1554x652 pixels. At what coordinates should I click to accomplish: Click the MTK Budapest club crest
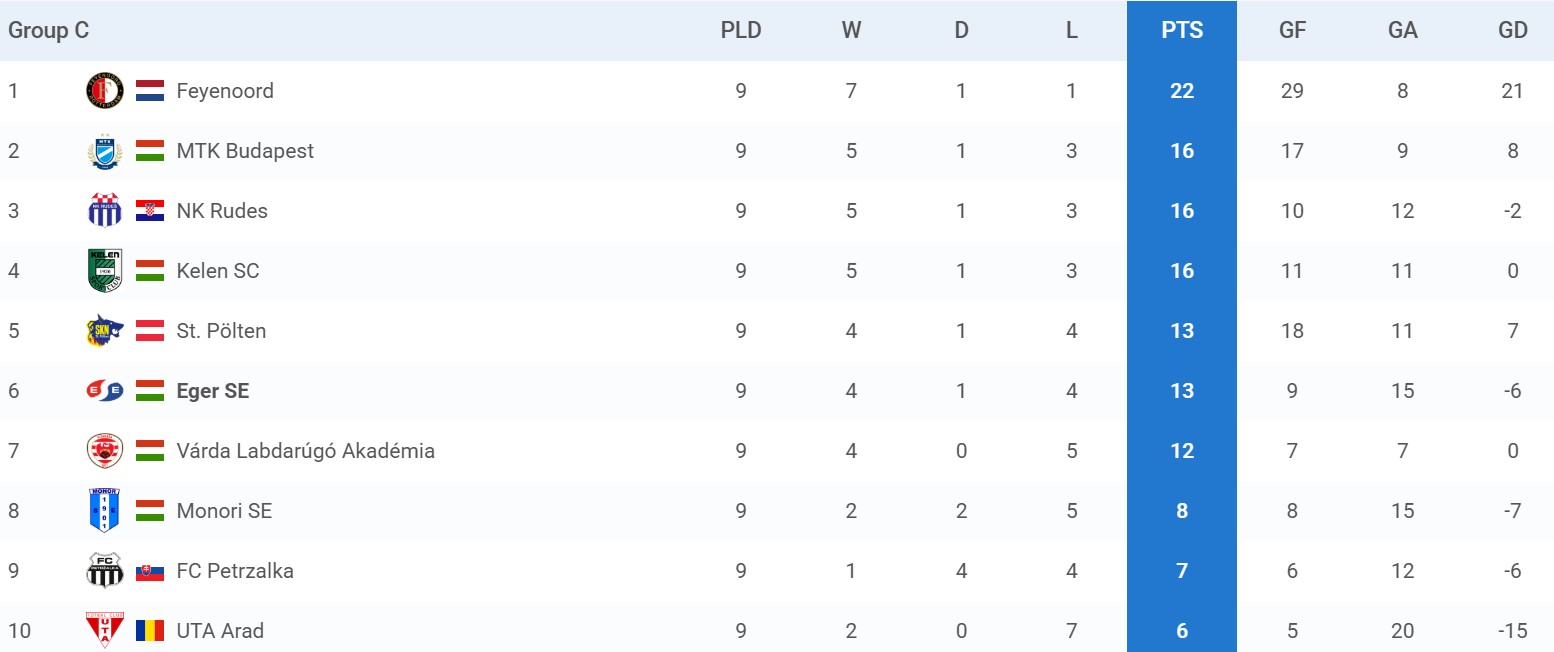point(104,151)
